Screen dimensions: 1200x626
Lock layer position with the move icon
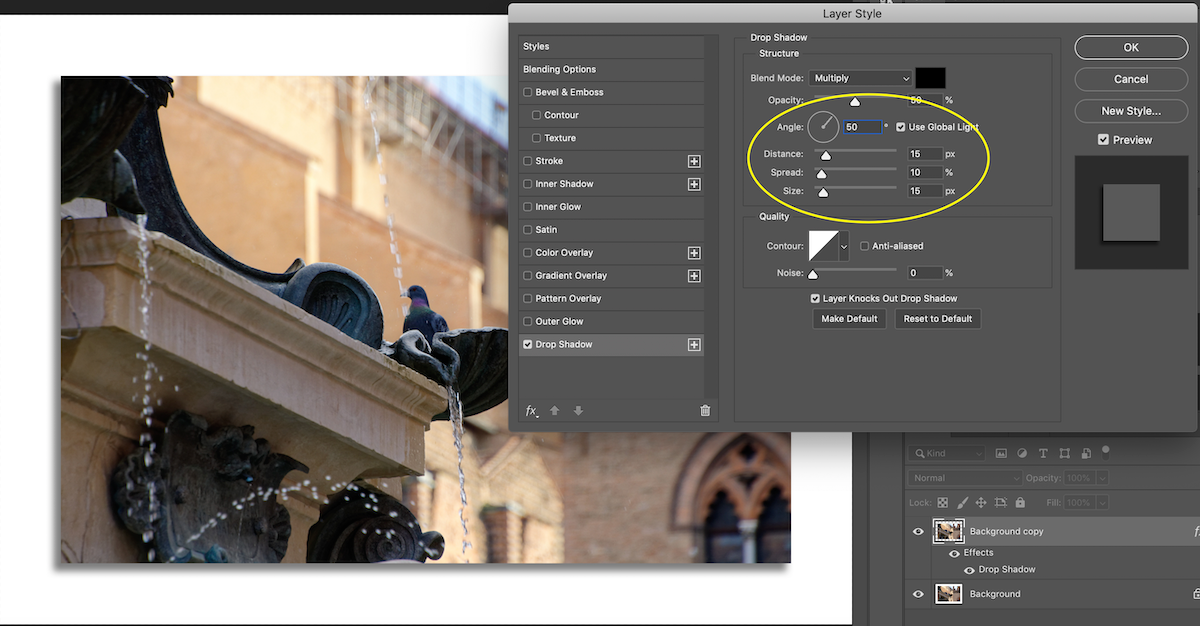[x=981, y=503]
